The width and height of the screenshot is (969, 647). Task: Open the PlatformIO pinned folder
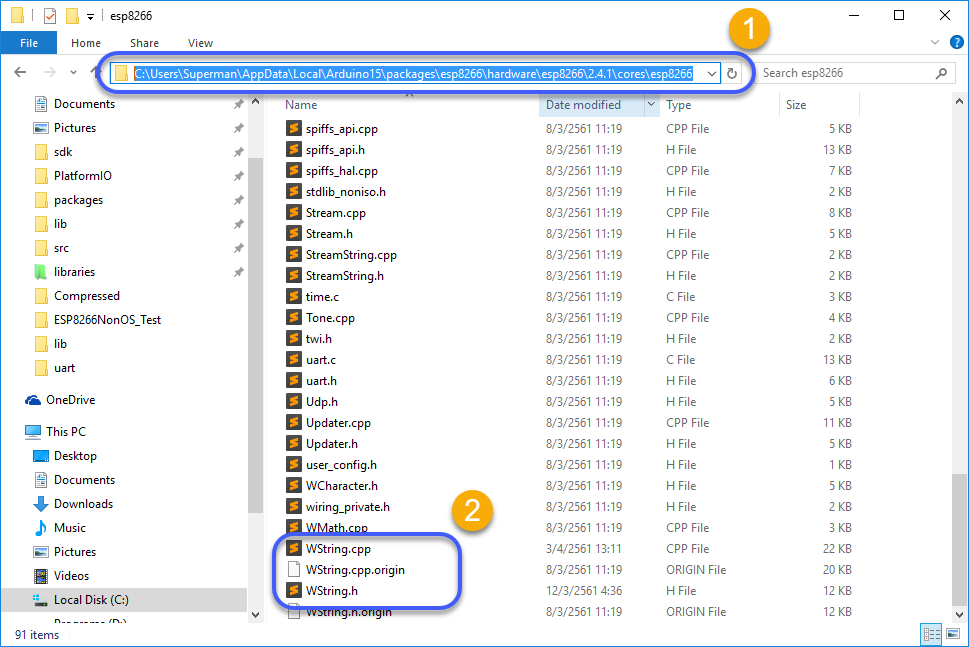82,176
